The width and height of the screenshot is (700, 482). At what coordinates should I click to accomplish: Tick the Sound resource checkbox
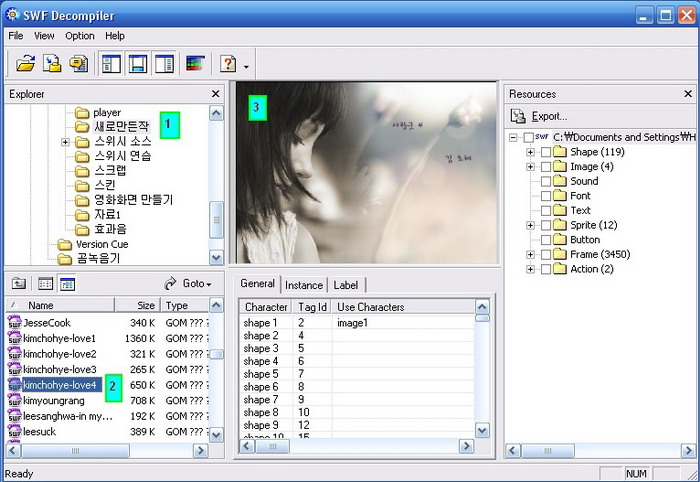tap(546, 181)
